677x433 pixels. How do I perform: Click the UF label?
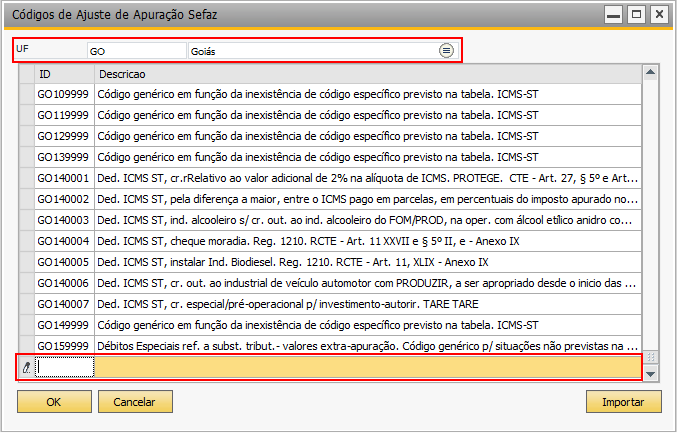point(22,49)
